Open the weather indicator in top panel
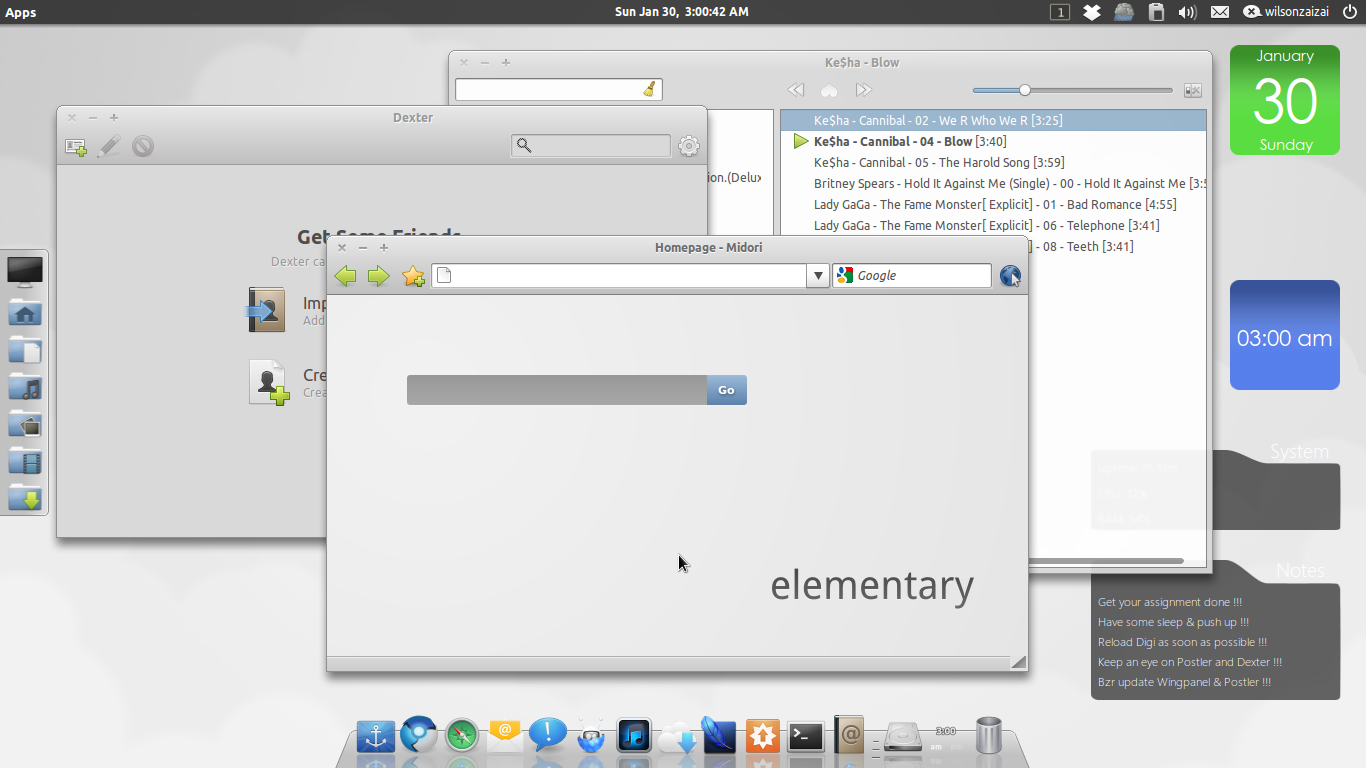The height and width of the screenshot is (768, 1366). 1124,12
